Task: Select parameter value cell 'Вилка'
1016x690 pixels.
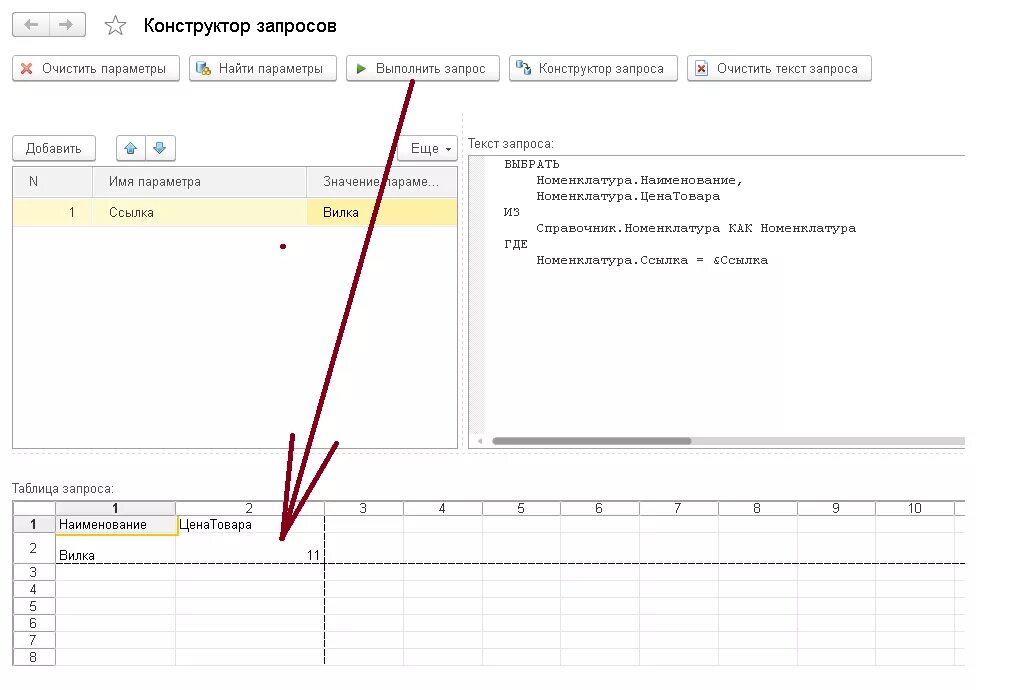Action: coord(382,212)
